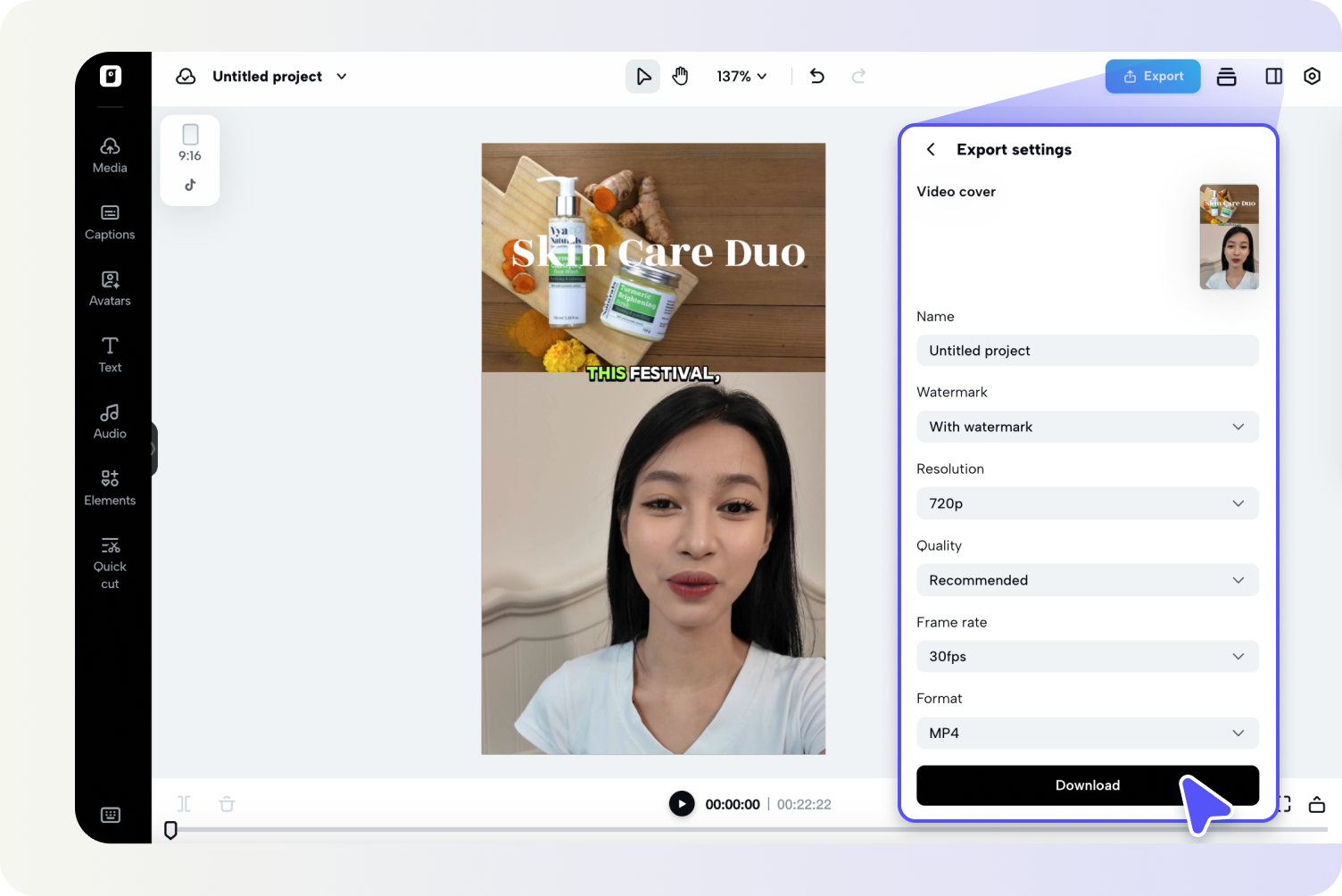Click the 00:00:00 current time readout
1342x896 pixels.
pyautogui.click(x=733, y=804)
